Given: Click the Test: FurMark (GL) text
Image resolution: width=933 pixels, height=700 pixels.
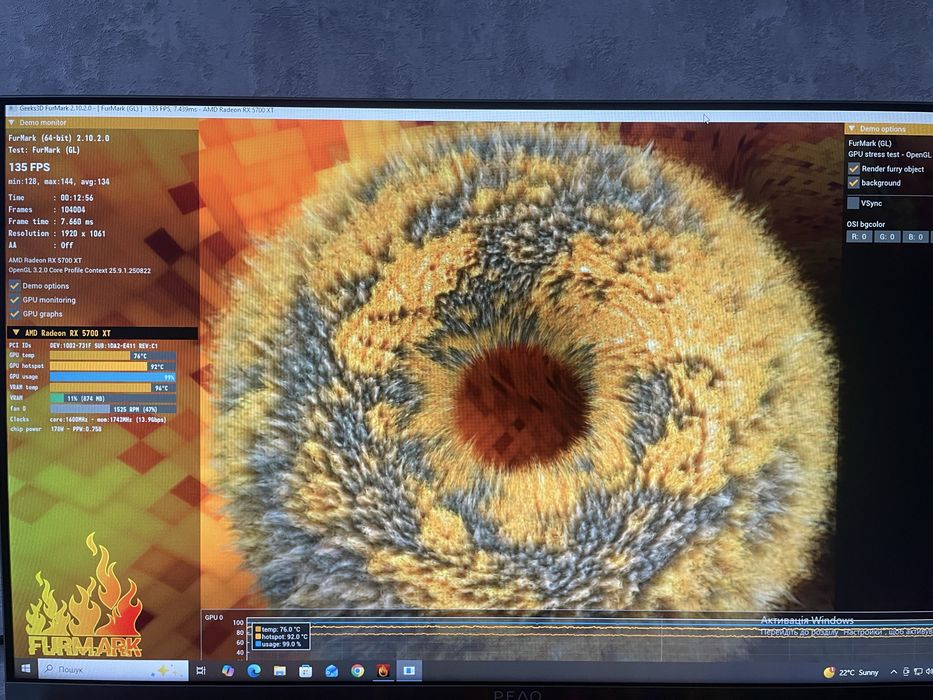Looking at the screenshot, I should point(44,150).
